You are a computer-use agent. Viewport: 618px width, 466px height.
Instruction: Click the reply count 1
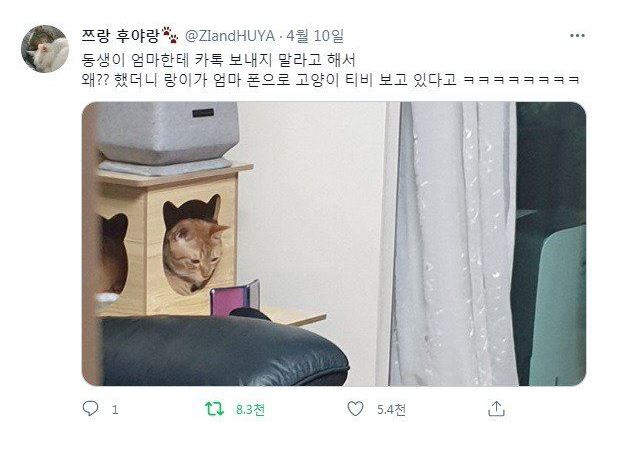[115, 410]
